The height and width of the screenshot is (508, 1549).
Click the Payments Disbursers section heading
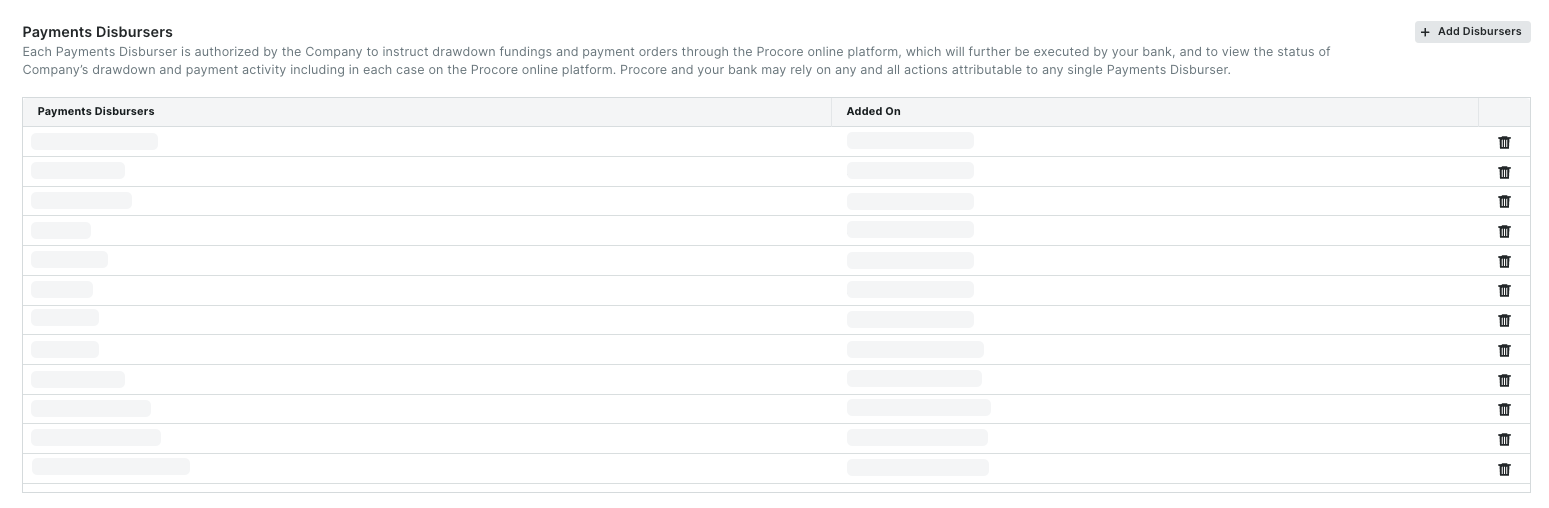(x=97, y=32)
